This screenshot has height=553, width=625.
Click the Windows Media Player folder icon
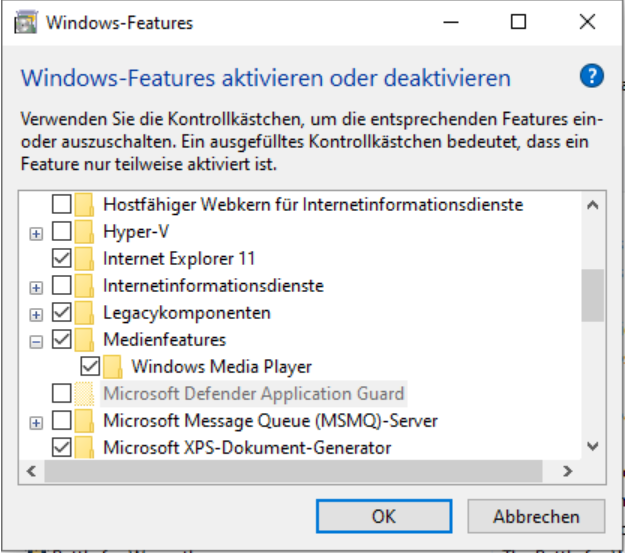(x=112, y=366)
